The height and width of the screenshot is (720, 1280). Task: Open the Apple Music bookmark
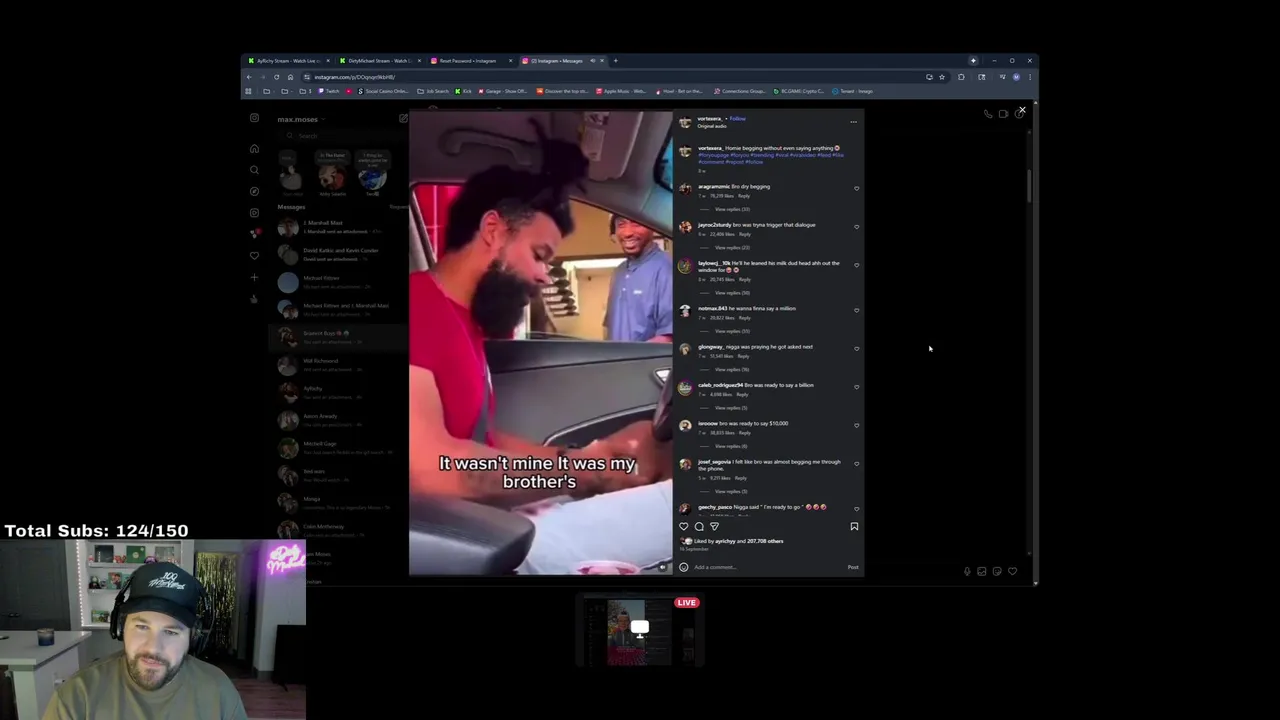point(621,91)
